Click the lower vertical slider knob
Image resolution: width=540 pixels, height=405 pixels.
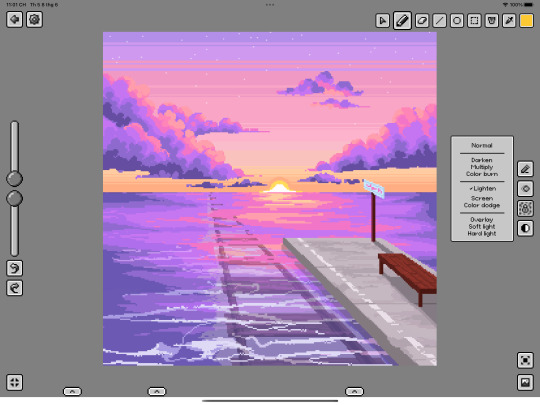[x=14, y=199]
